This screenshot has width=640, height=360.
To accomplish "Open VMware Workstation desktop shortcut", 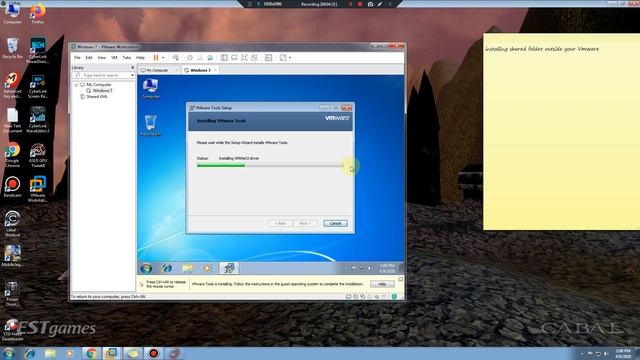I will (x=38, y=189).
